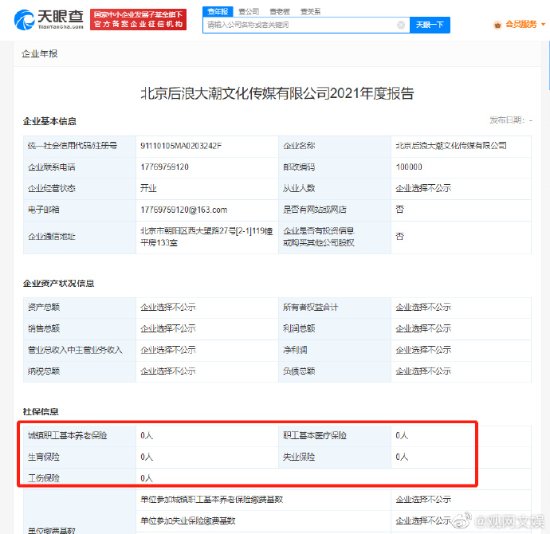The width and height of the screenshot is (550, 534).
Task: Click the phone number 17769759120
Action: click(x=165, y=167)
